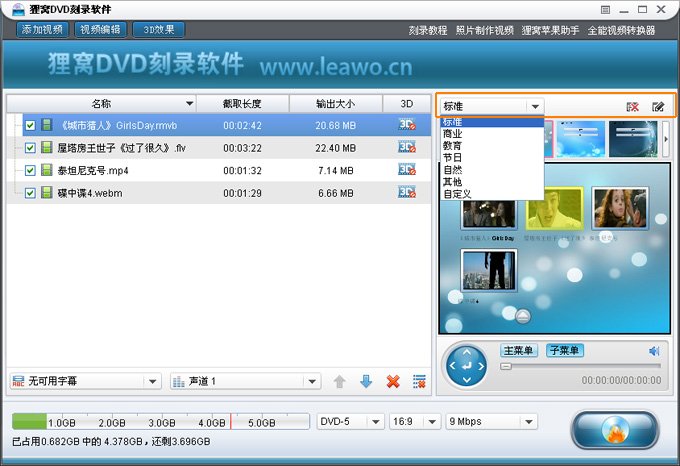This screenshot has width=680, height=466.
Task: Click video file icon of GirlsDay.rmvb
Action: click(46, 125)
